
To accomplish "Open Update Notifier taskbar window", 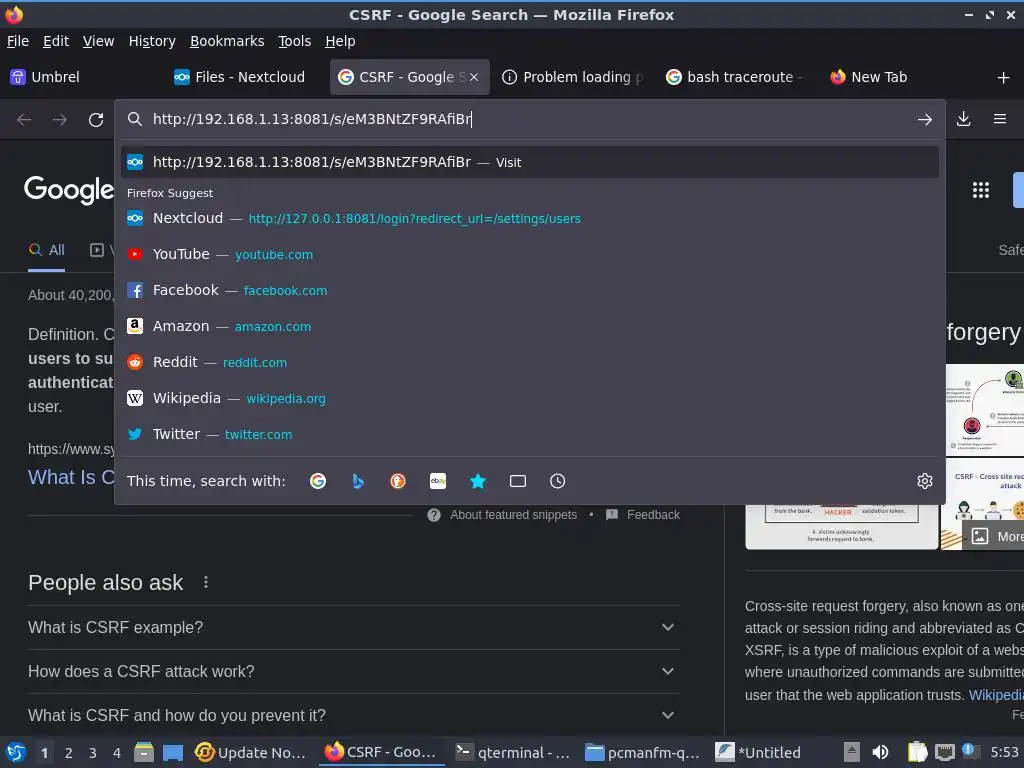I will [251, 752].
